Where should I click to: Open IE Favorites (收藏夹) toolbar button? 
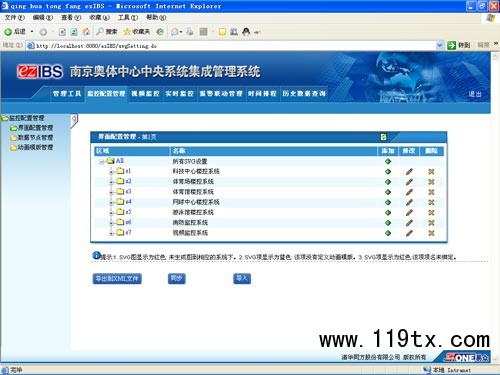[x=137, y=32]
